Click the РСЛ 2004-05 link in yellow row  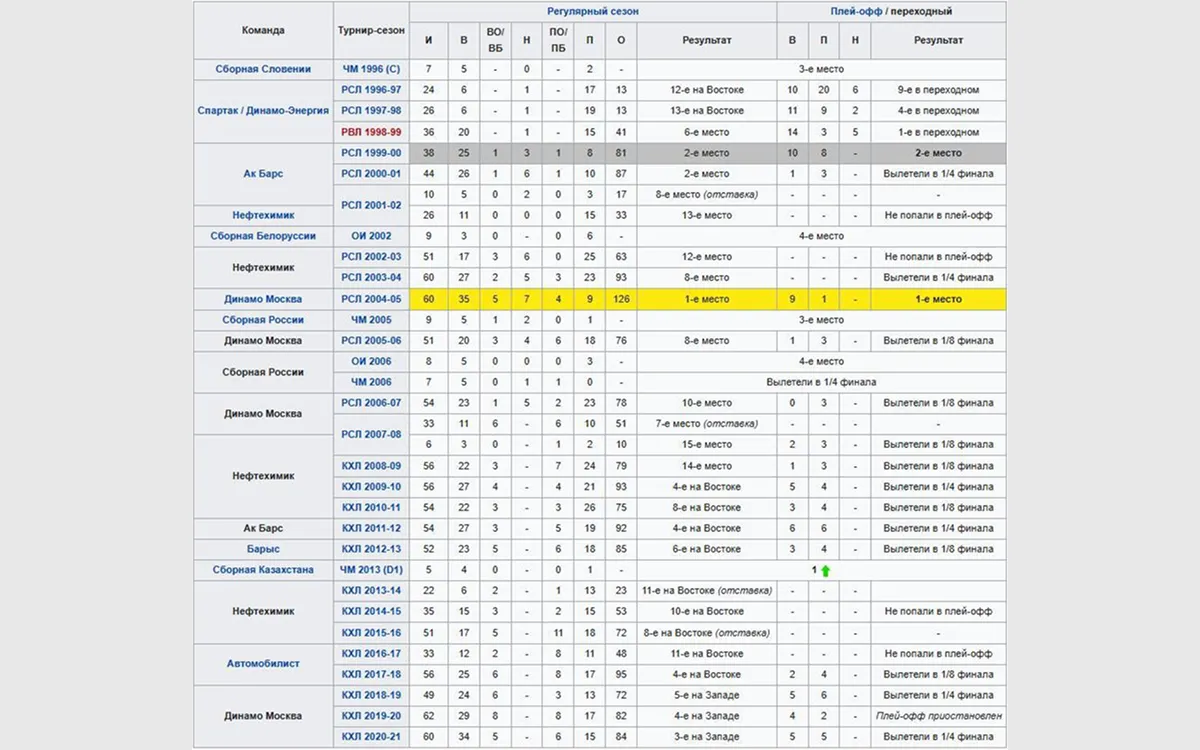371,299
